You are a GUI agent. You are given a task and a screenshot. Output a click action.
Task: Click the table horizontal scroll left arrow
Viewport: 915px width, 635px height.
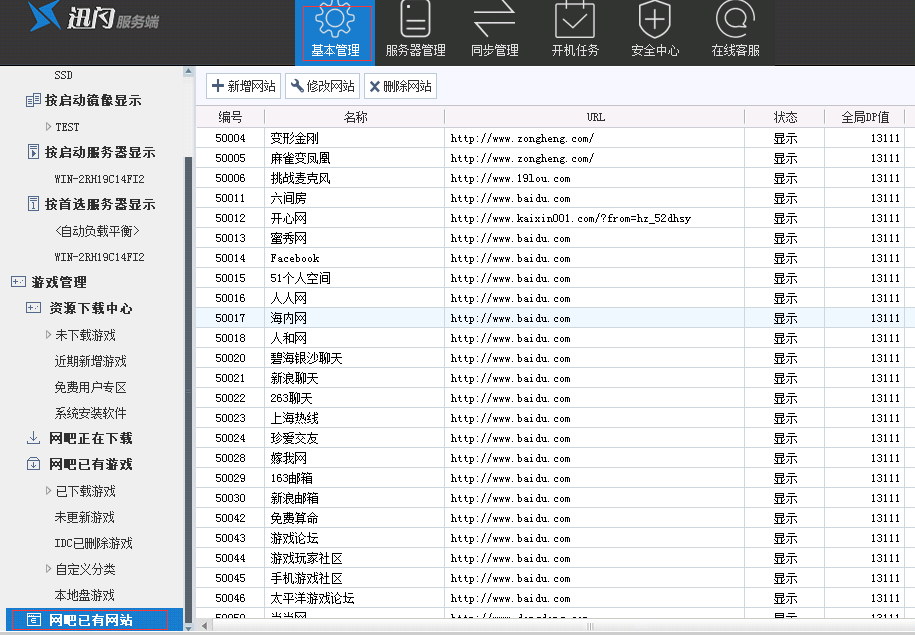[x=204, y=626]
